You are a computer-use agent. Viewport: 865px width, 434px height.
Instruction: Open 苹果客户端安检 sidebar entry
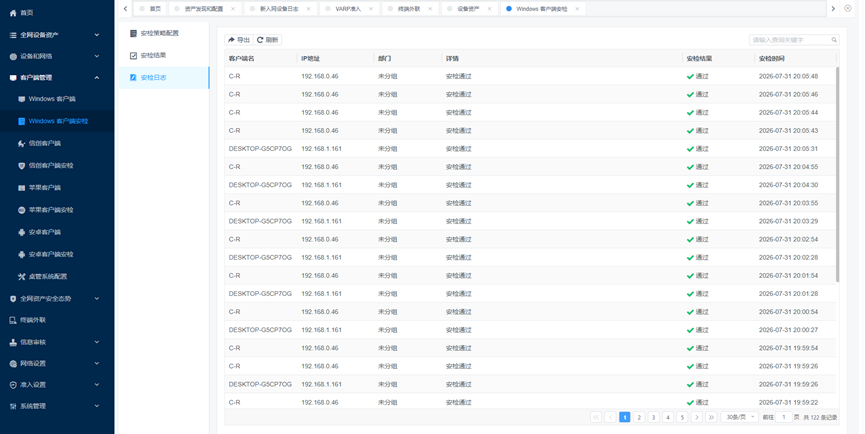(51, 210)
